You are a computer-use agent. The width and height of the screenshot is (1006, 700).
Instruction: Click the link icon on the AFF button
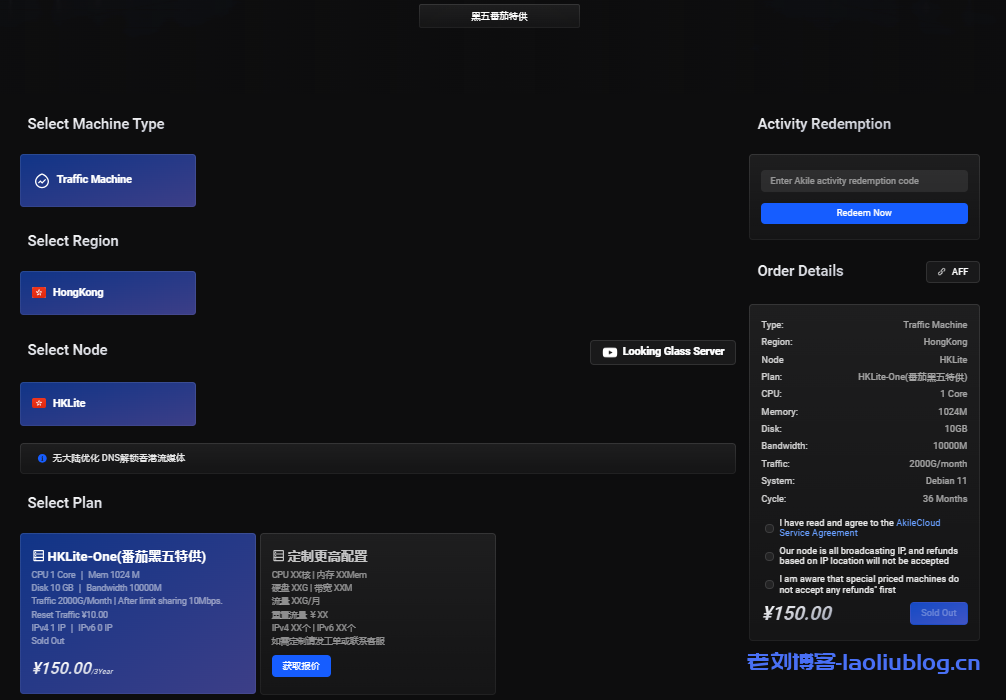point(941,272)
